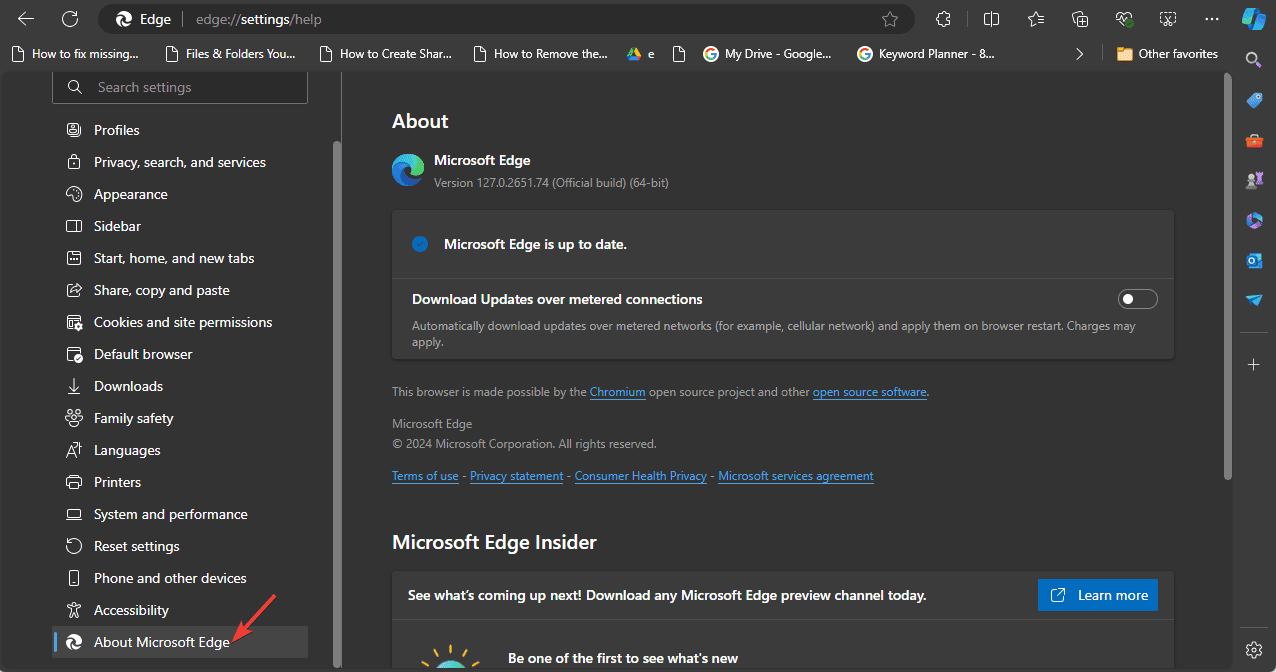The height and width of the screenshot is (672, 1276).
Task: Open Phone and other devices
Action: (x=180, y=578)
